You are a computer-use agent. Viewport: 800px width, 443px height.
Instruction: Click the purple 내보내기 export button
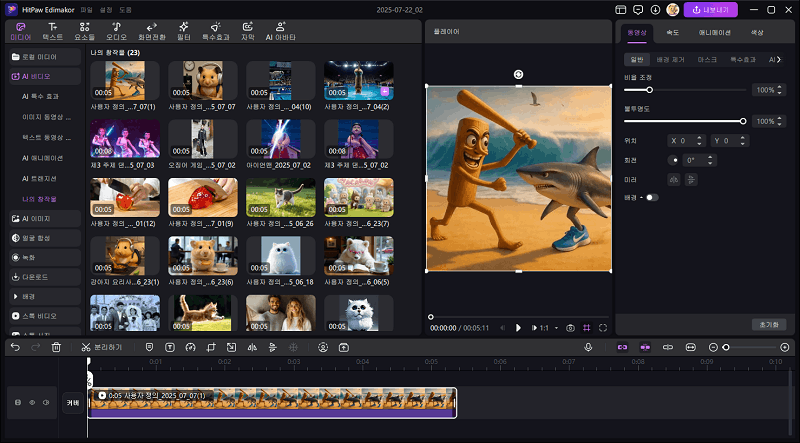click(x=711, y=10)
